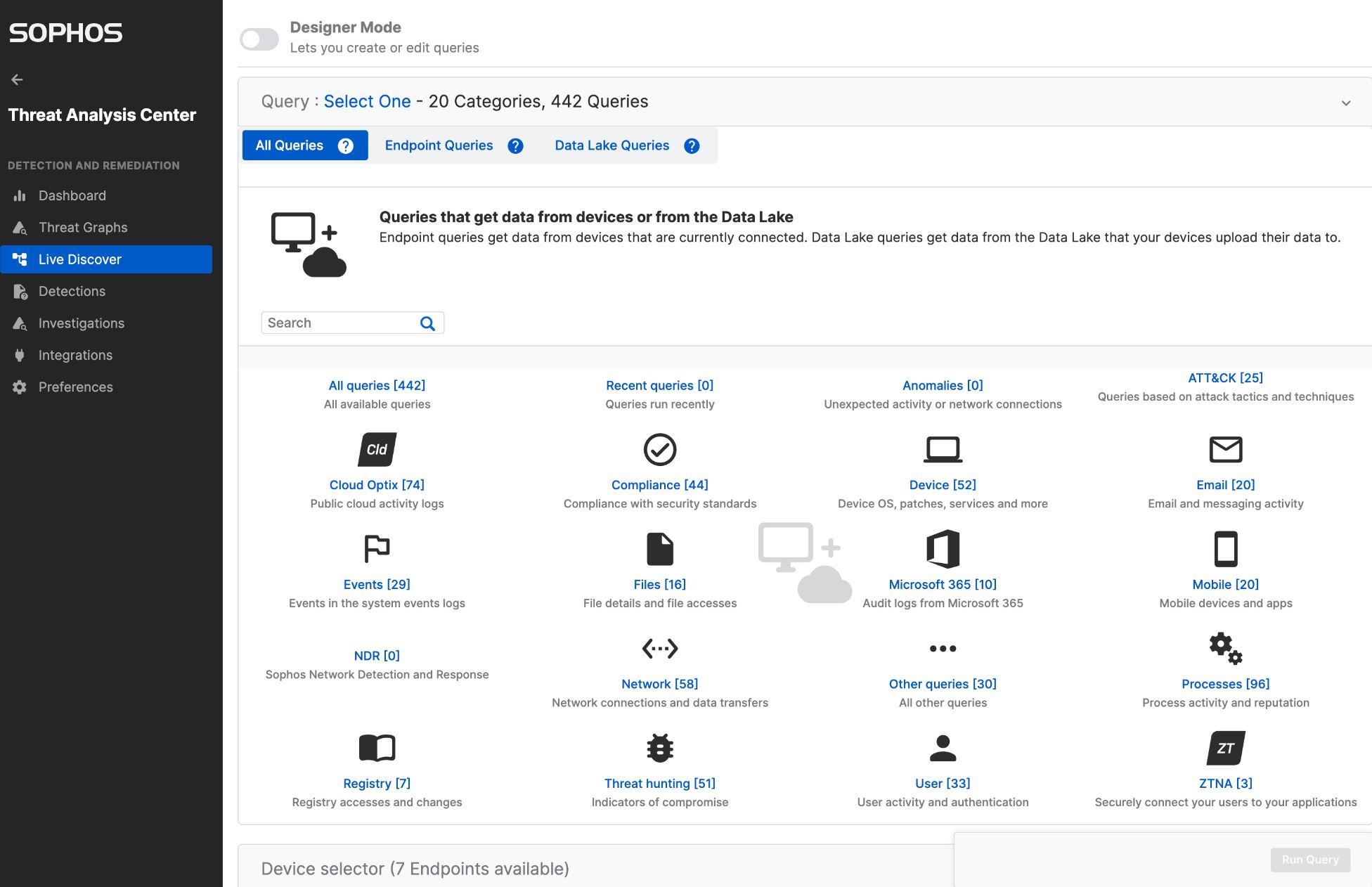Open the ZTNA category icon

click(x=1225, y=748)
